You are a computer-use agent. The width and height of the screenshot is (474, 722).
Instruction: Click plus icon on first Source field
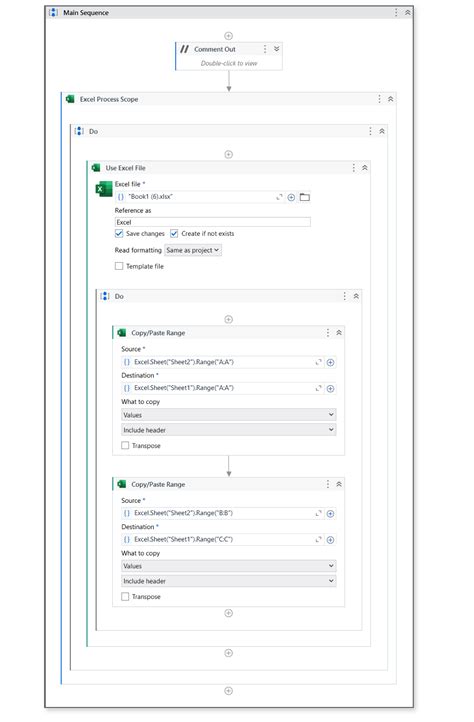click(x=330, y=362)
